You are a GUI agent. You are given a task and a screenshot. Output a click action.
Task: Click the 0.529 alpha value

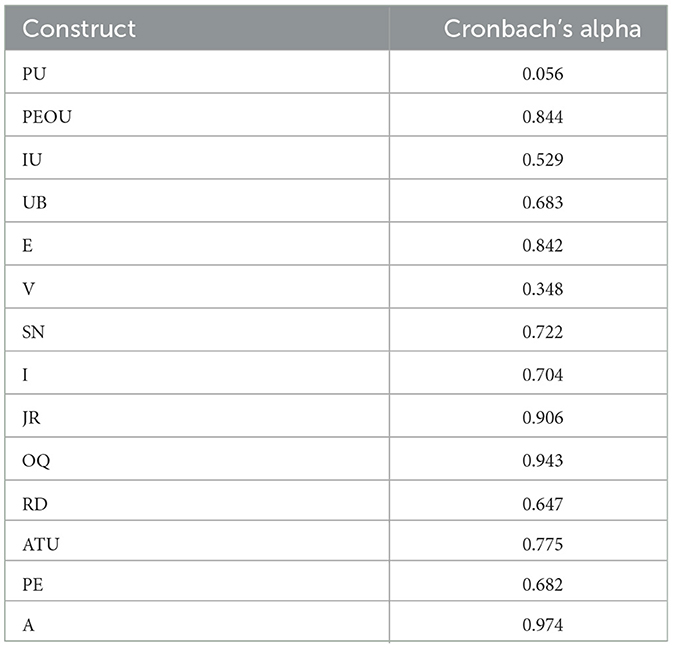pyautogui.click(x=543, y=160)
